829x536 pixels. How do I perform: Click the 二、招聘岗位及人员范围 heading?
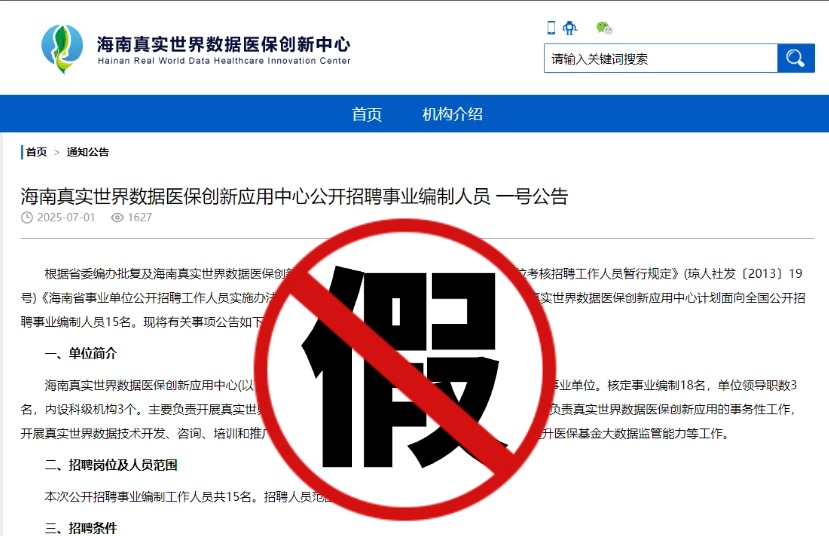[x=111, y=465]
